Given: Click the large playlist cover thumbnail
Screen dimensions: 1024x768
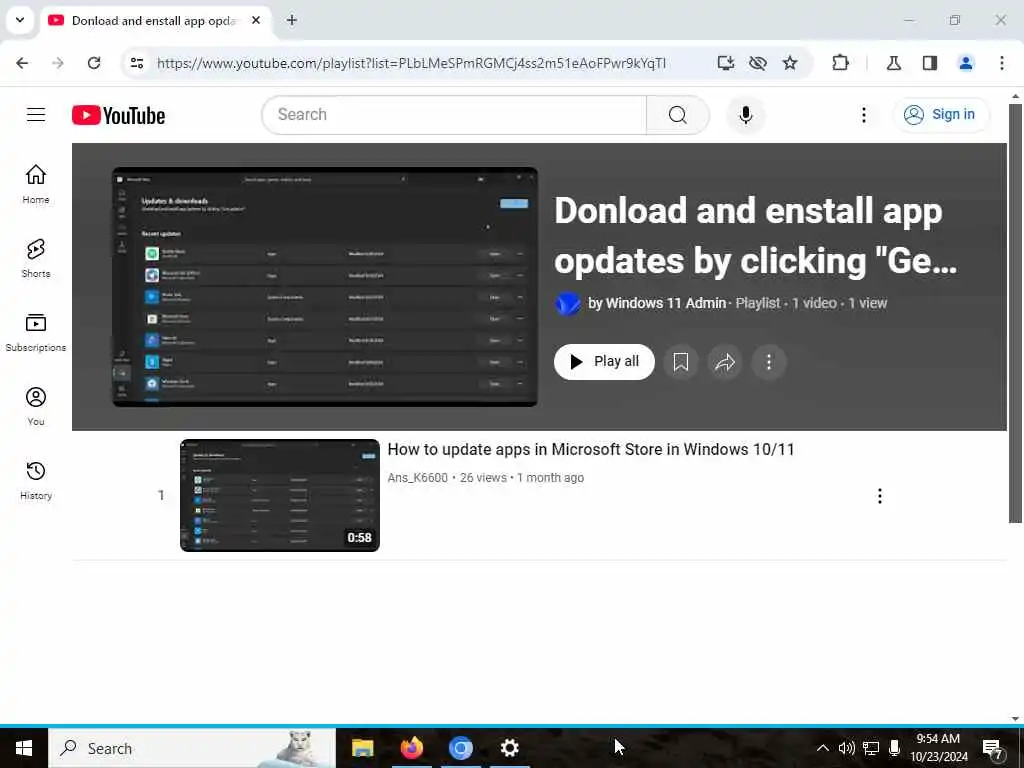Looking at the screenshot, I should (x=325, y=287).
